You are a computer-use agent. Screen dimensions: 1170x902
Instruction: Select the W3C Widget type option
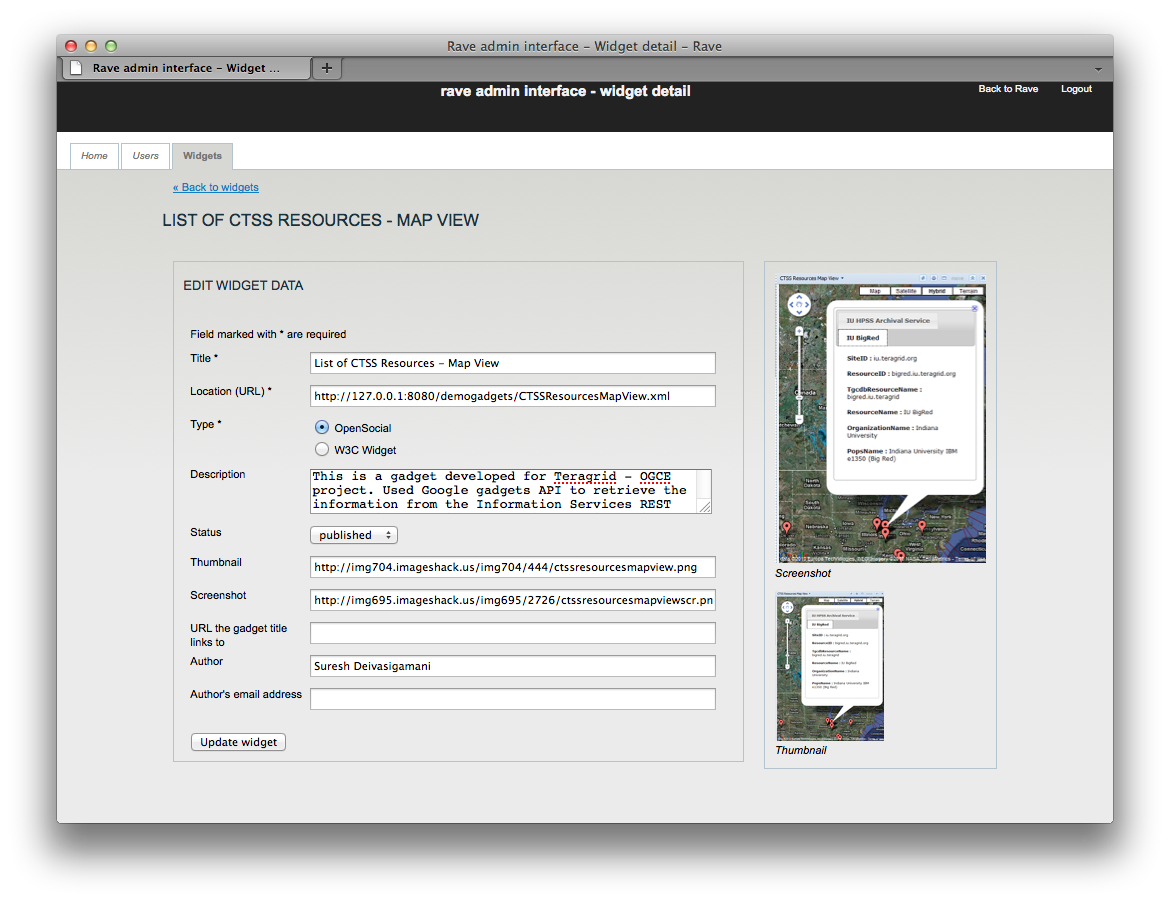tap(322, 449)
